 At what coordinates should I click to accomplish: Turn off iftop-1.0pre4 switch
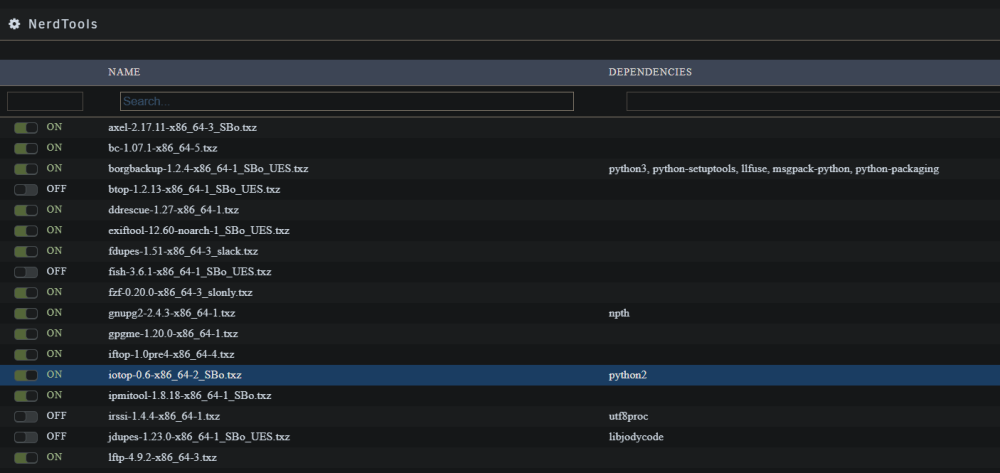point(26,354)
